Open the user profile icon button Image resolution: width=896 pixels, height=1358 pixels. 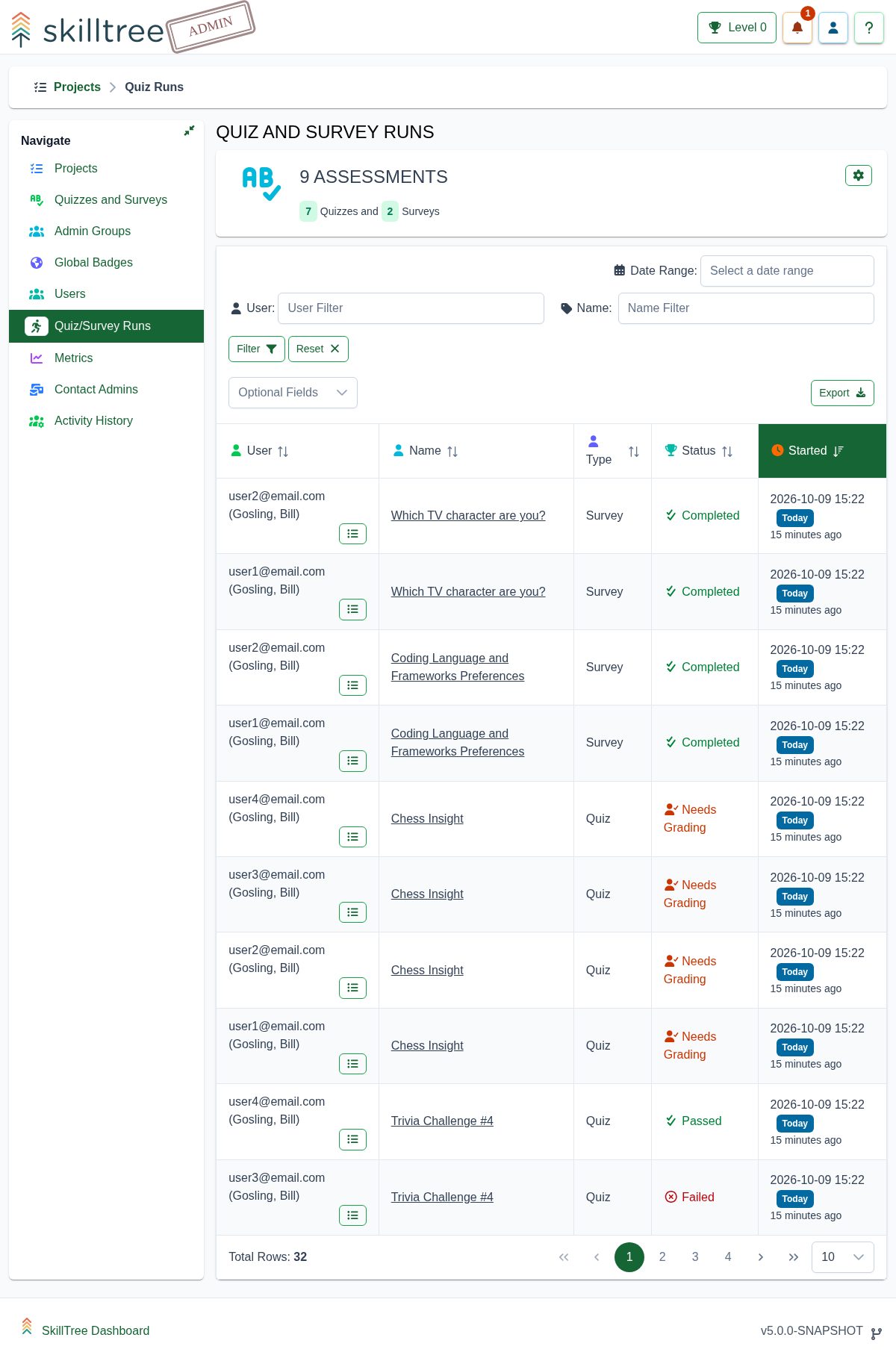point(833,28)
